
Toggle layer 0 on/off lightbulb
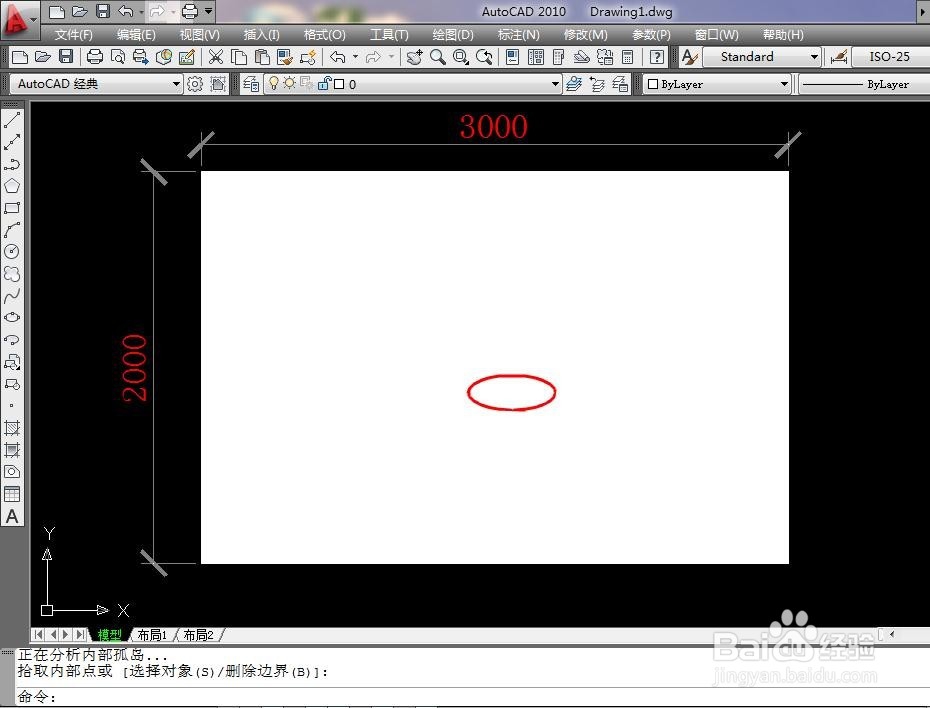tap(273, 84)
